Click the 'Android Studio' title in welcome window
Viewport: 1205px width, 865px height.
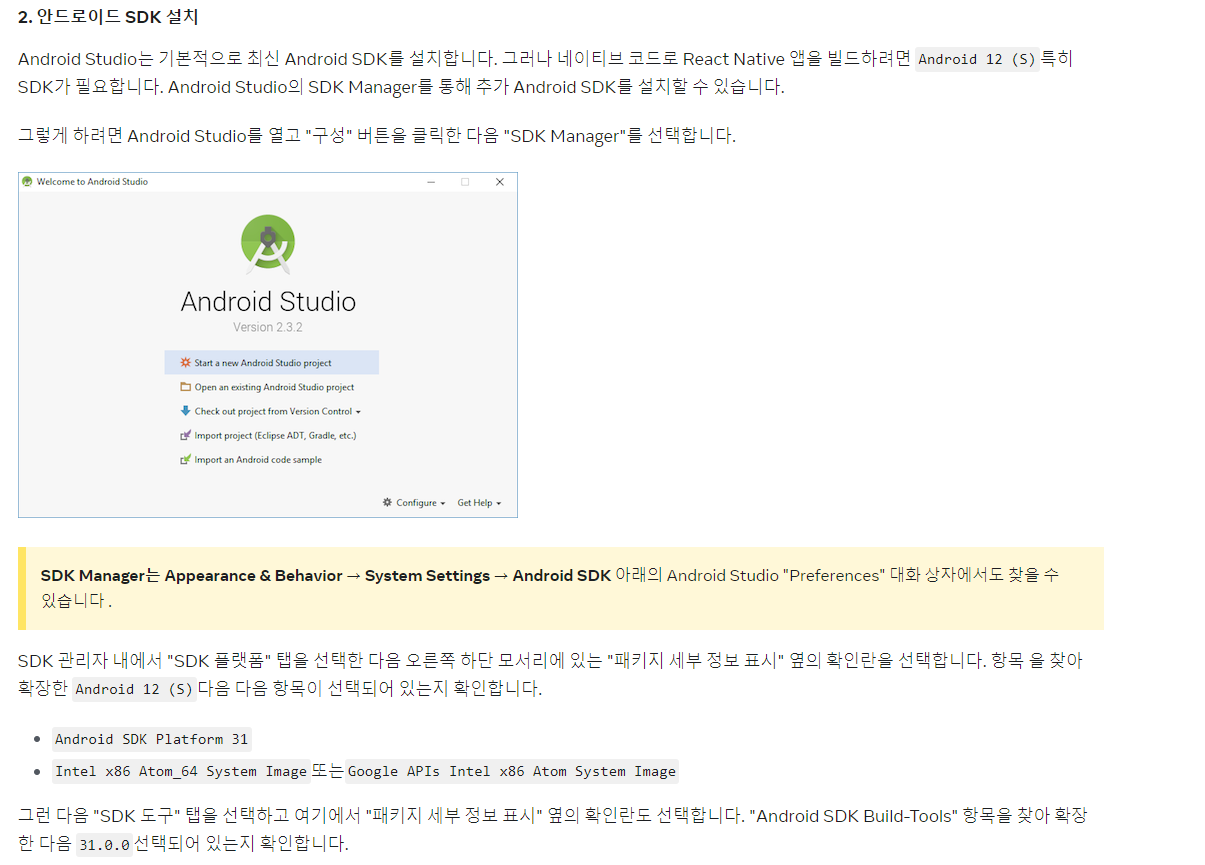click(x=268, y=301)
